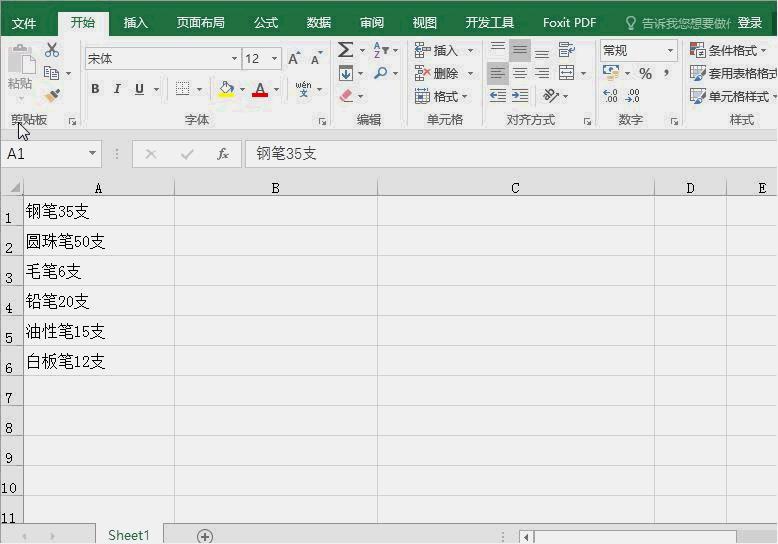Toggle Bottom Align for cell text
Image resolution: width=778 pixels, height=544 pixels.
tap(542, 50)
